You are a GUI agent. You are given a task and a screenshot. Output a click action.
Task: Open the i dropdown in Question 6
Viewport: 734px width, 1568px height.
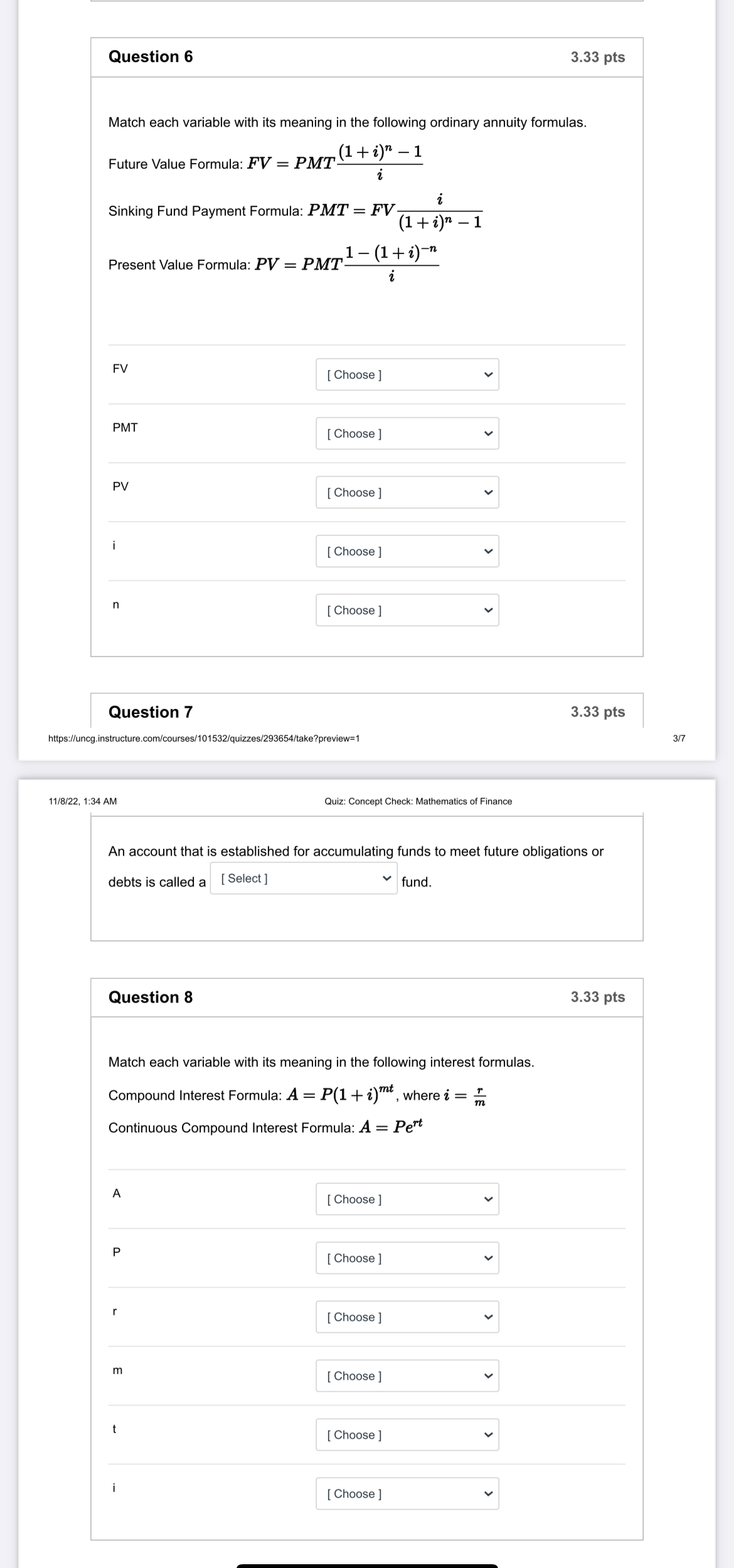pos(407,552)
